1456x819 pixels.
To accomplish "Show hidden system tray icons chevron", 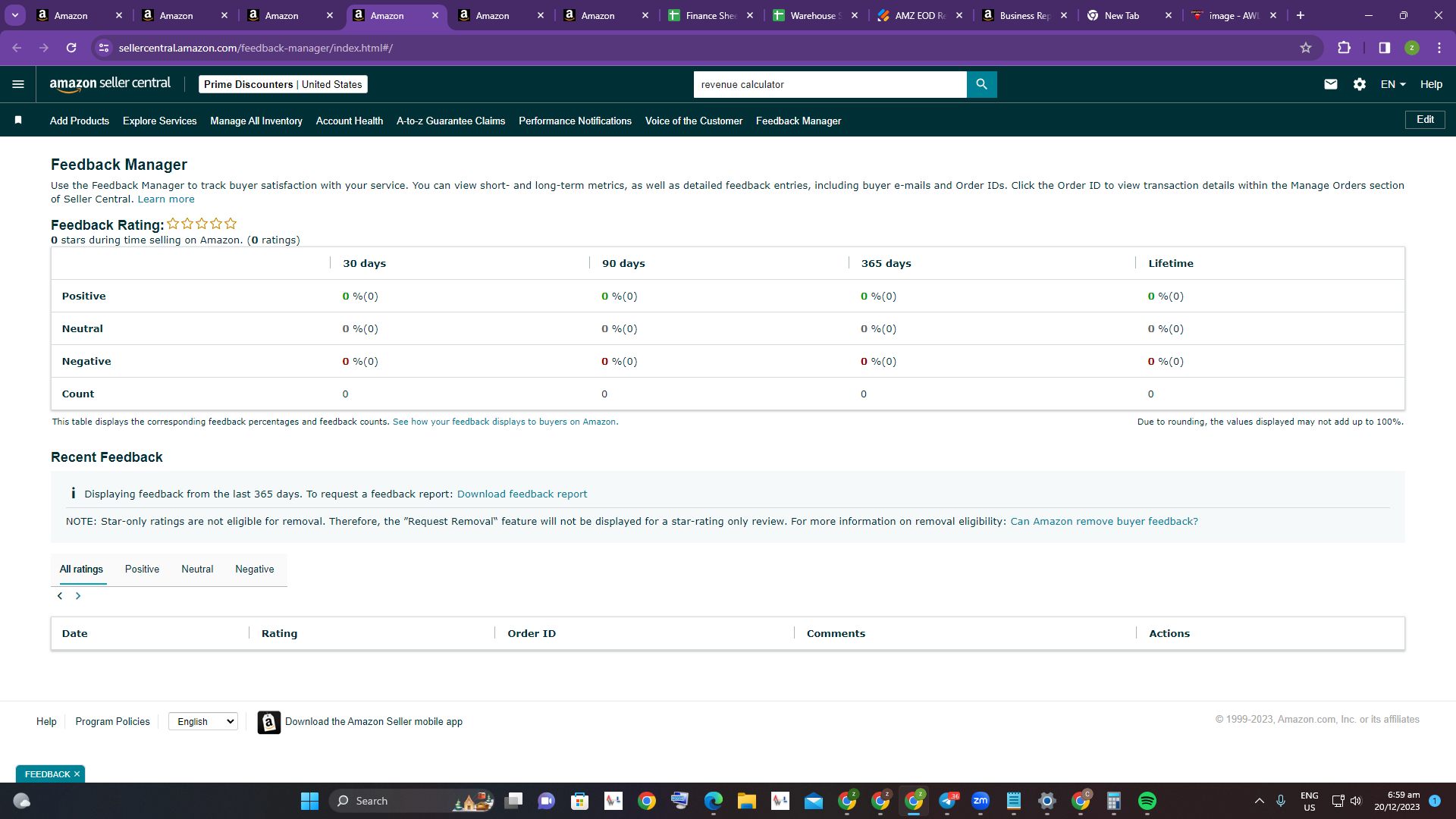I will click(x=1260, y=801).
